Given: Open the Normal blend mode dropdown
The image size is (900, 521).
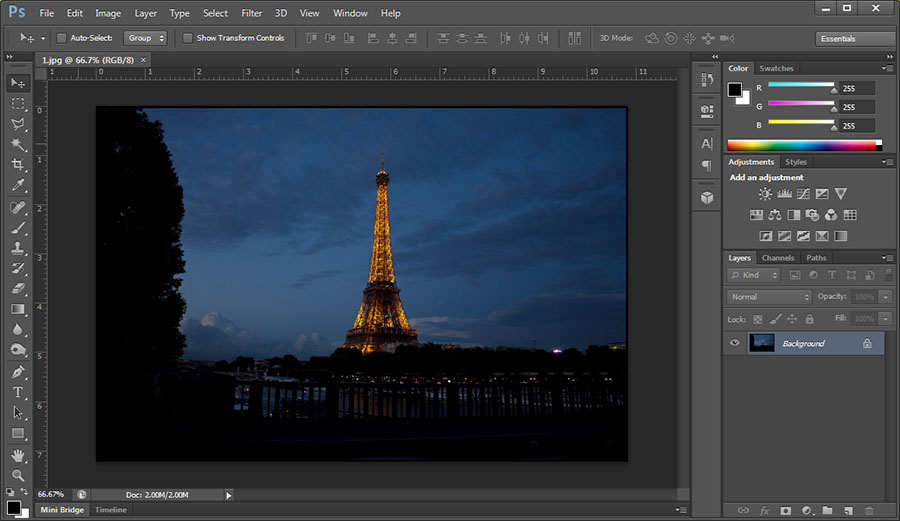Looking at the screenshot, I should pyautogui.click(x=769, y=297).
